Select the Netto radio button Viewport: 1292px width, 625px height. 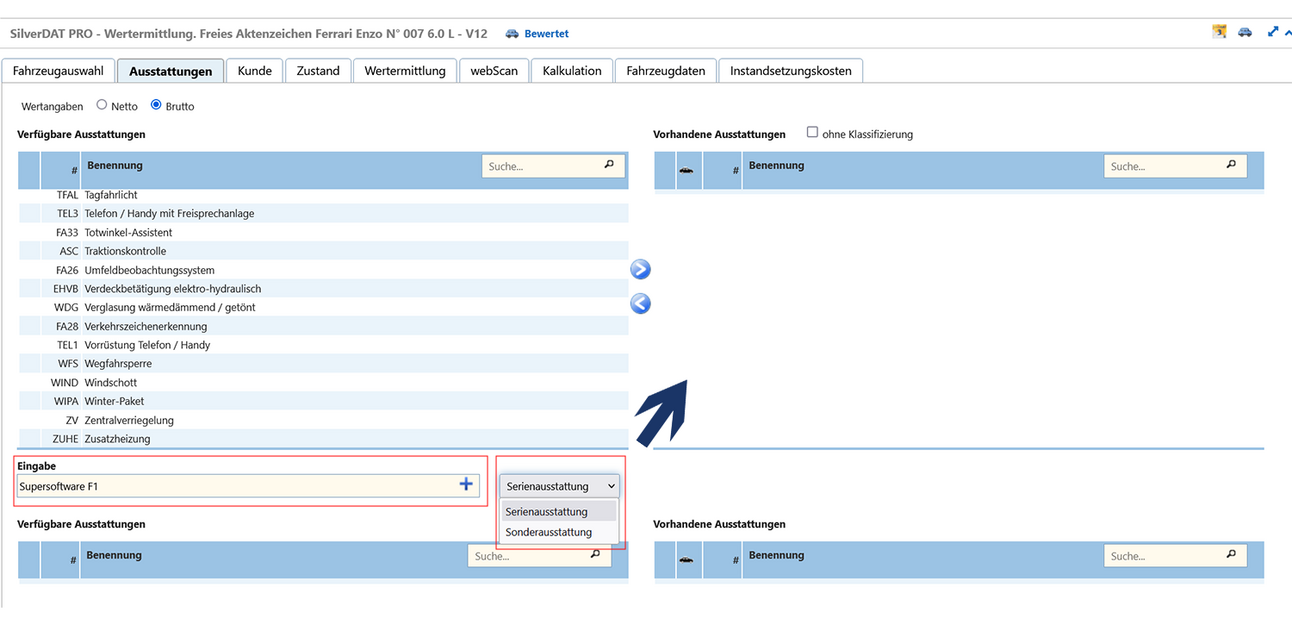point(102,105)
